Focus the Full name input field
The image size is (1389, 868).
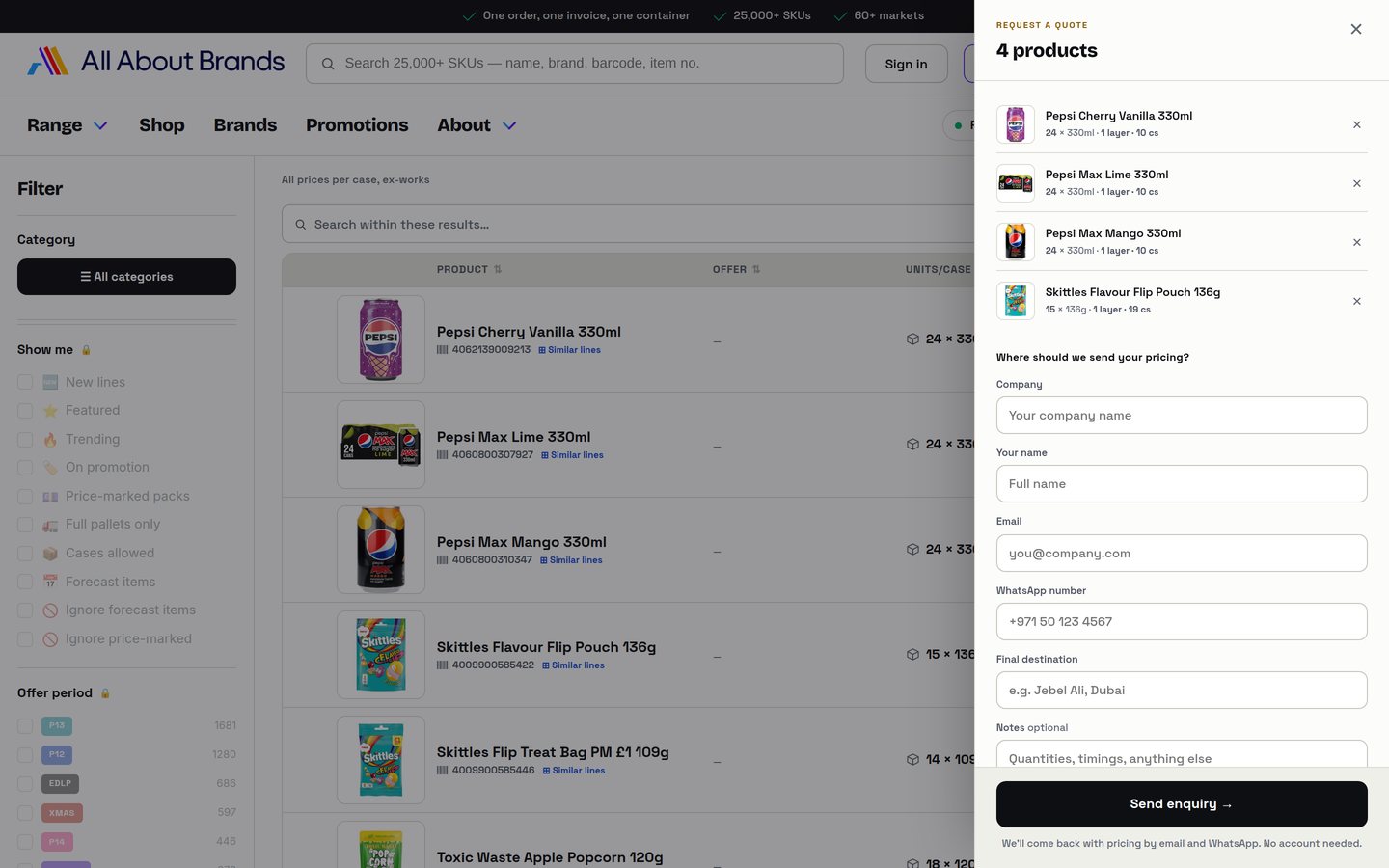coord(1182,484)
